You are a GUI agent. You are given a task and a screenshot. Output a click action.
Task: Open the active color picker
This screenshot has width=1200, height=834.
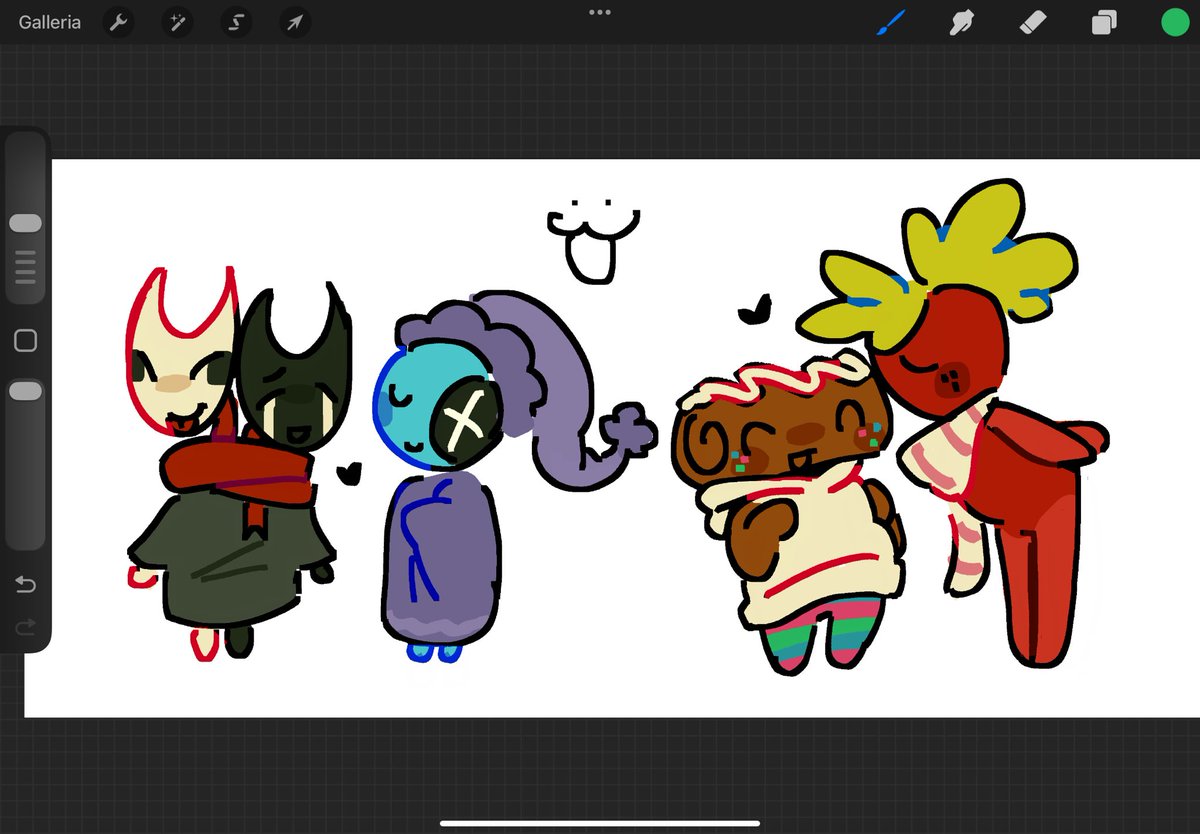1174,22
